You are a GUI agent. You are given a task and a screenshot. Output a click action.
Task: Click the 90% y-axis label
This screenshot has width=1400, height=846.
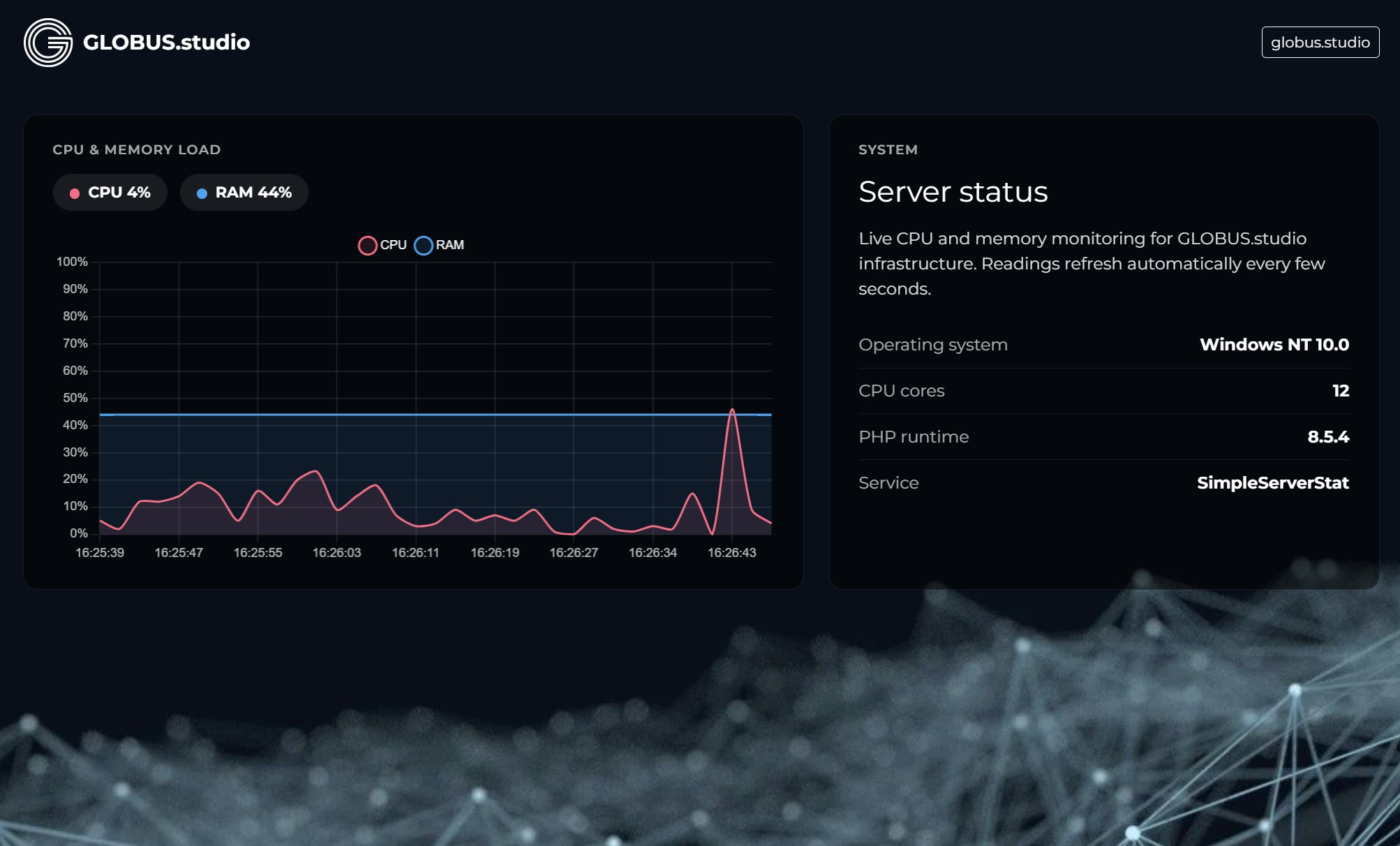click(75, 289)
